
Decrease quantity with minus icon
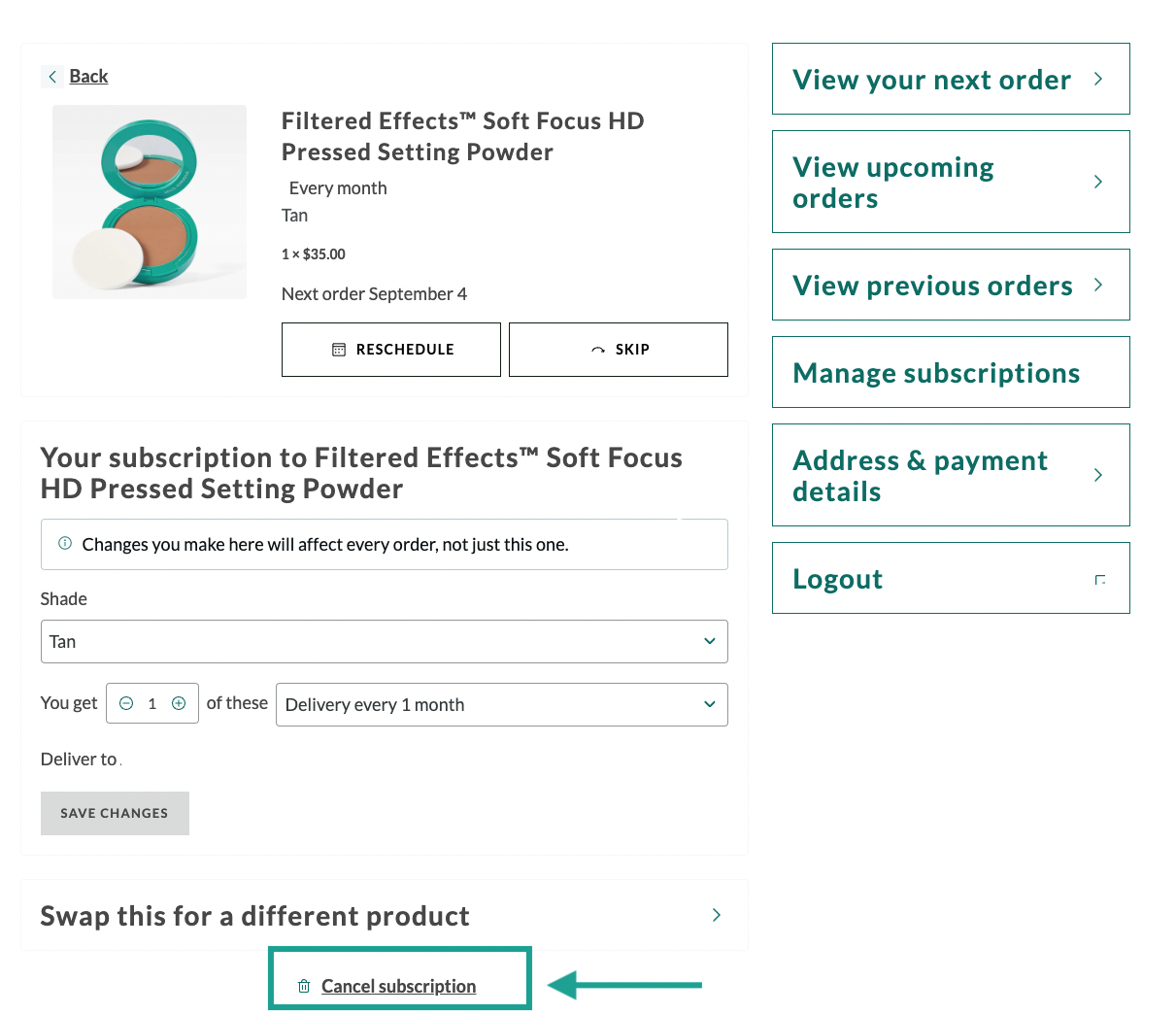(126, 703)
